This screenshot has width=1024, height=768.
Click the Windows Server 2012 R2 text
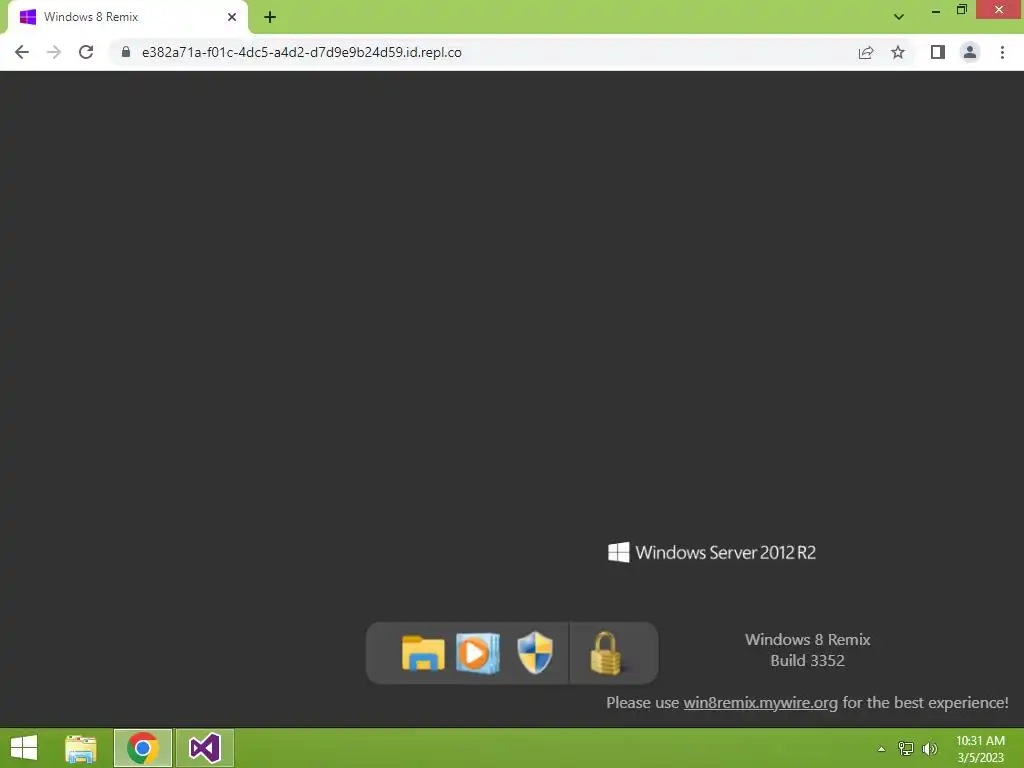[x=726, y=552]
